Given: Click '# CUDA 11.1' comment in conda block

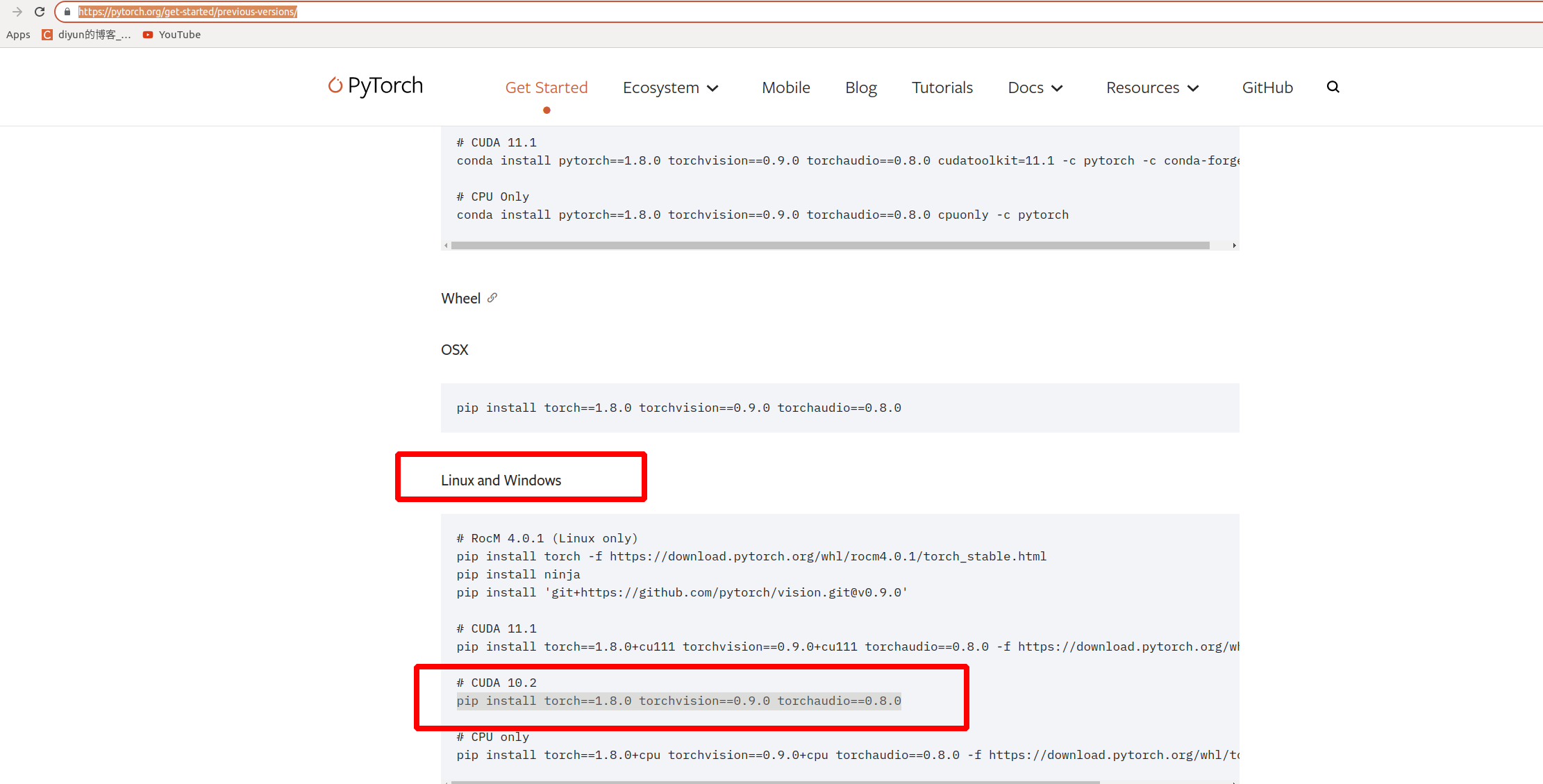Looking at the screenshot, I should (x=497, y=142).
